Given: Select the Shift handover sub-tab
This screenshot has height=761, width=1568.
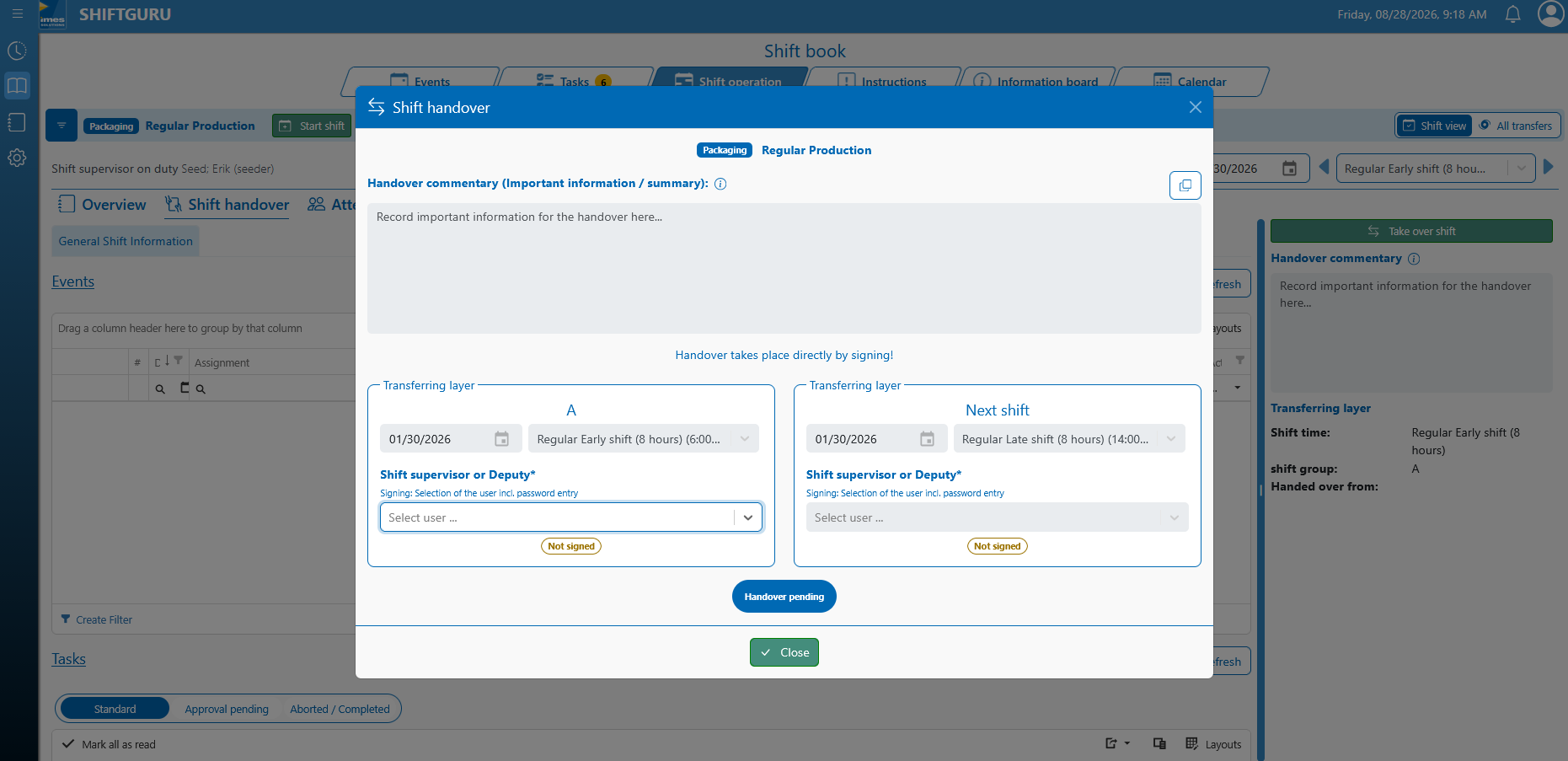Looking at the screenshot, I should (227, 205).
